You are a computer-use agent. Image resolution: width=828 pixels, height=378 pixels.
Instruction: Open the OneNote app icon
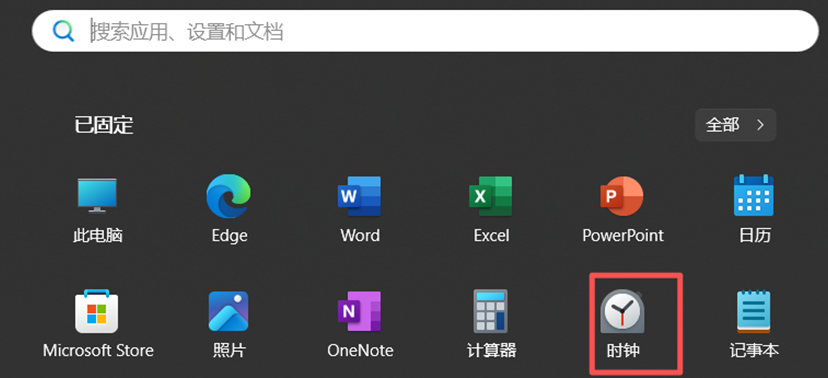[360, 311]
